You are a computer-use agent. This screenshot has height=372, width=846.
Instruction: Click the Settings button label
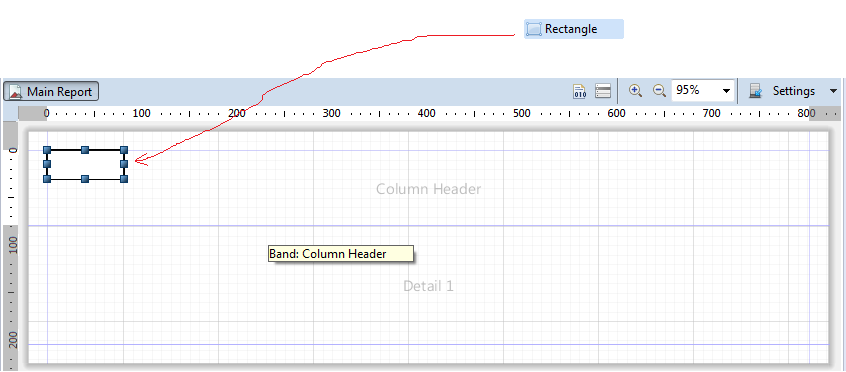794,91
